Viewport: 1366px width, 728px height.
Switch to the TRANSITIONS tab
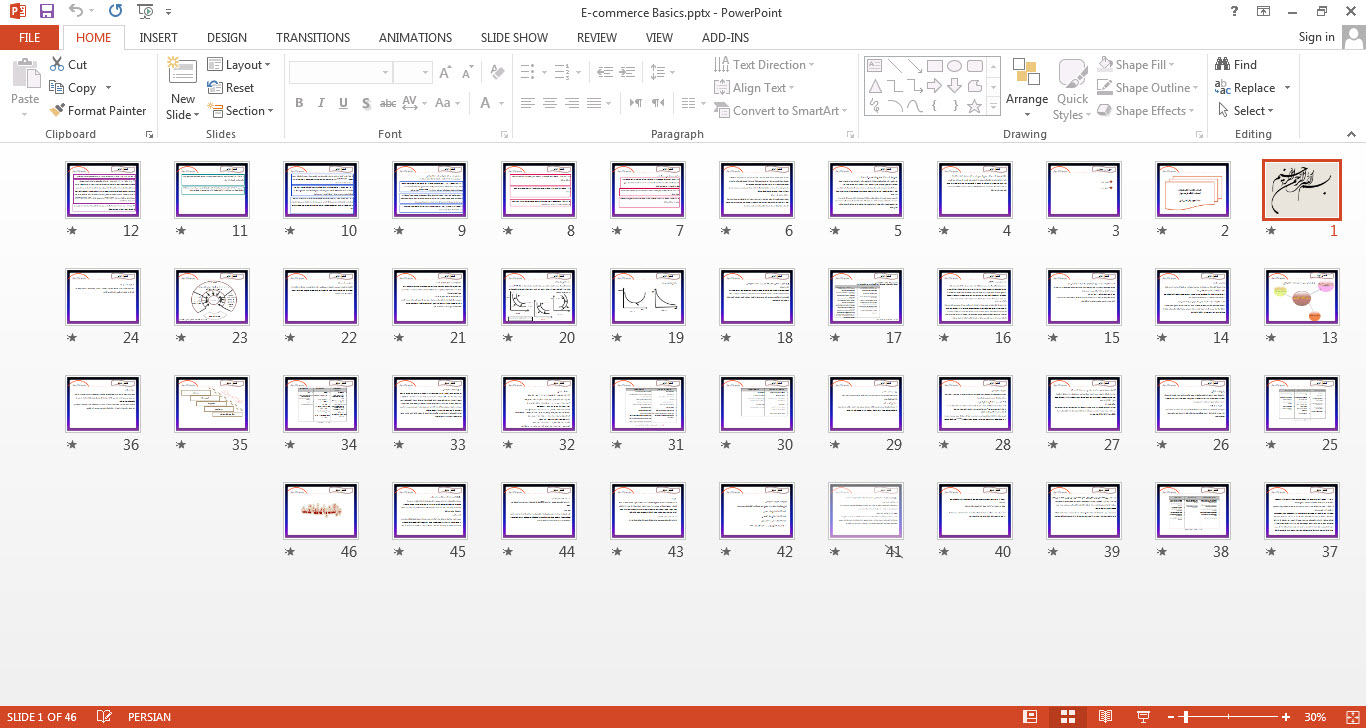(313, 38)
